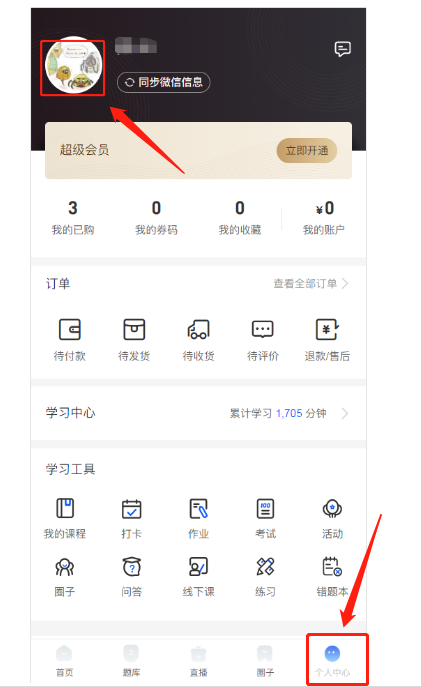View all orders via 查看全部订单
Image resolution: width=421 pixels, height=687 pixels.
coord(305,283)
